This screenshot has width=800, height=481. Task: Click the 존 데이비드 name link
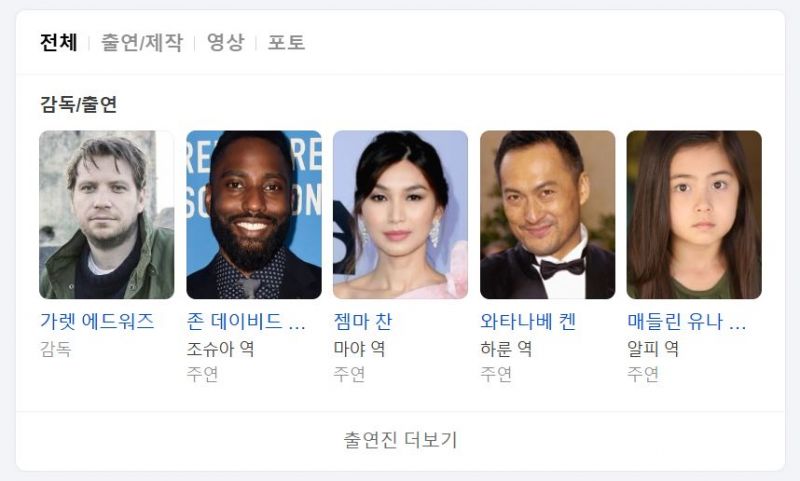coord(246,321)
